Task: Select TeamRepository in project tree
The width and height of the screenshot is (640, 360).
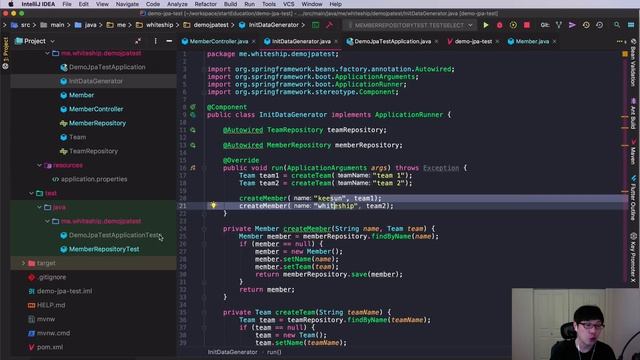Action: point(93,151)
